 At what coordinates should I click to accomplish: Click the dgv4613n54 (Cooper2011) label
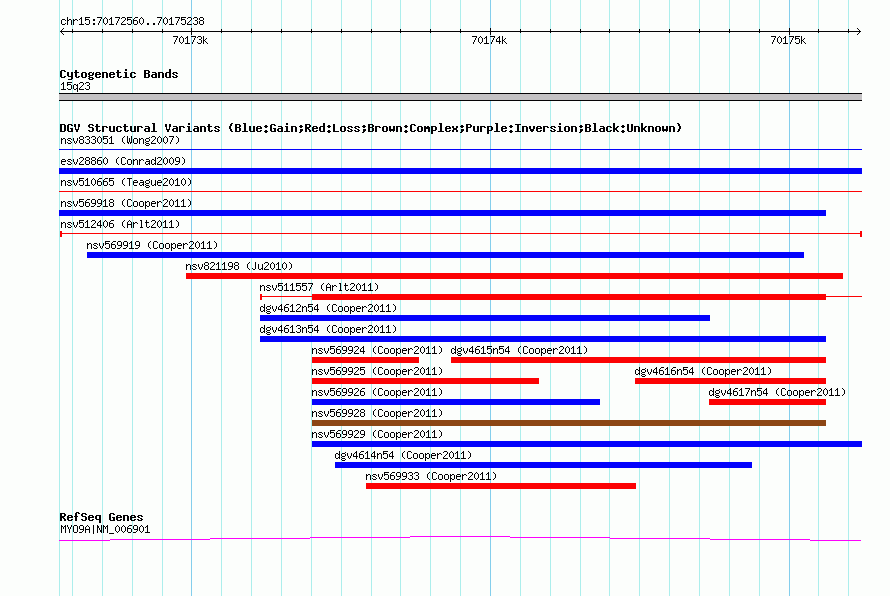pyautogui.click(x=328, y=329)
